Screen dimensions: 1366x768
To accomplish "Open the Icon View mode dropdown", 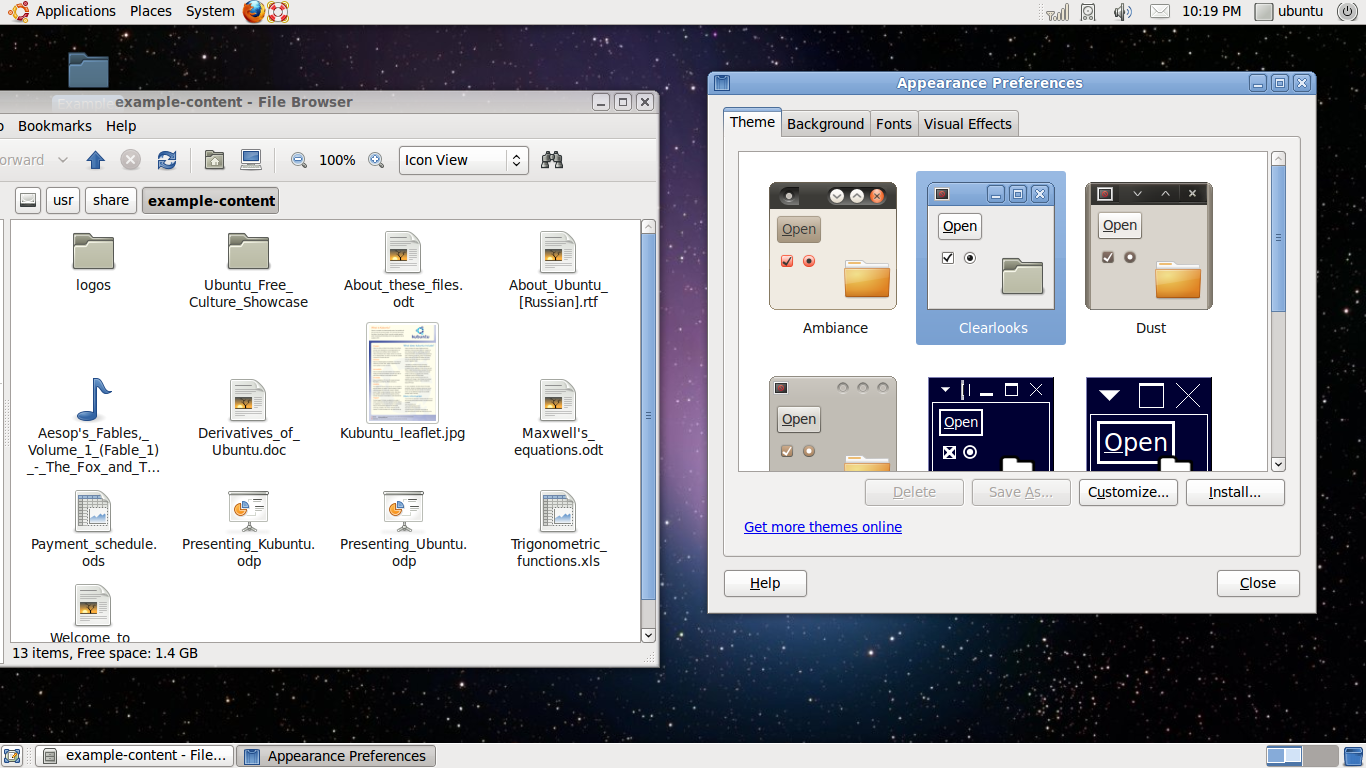I will (464, 160).
